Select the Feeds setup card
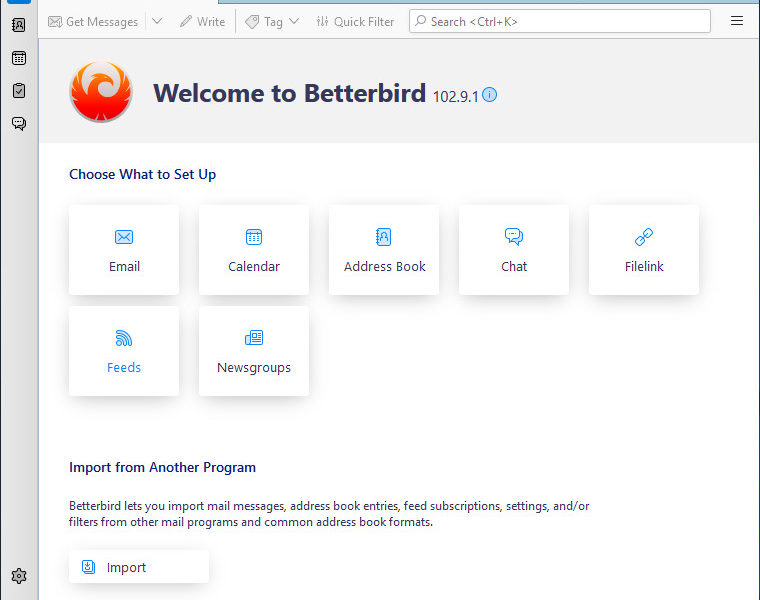 point(124,351)
